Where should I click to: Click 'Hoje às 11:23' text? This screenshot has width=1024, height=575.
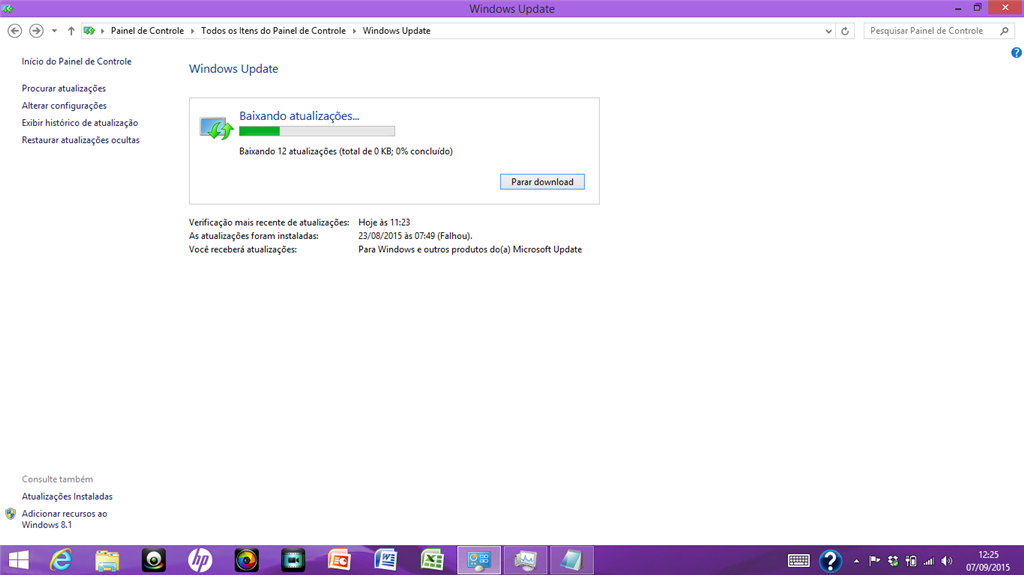pos(384,222)
